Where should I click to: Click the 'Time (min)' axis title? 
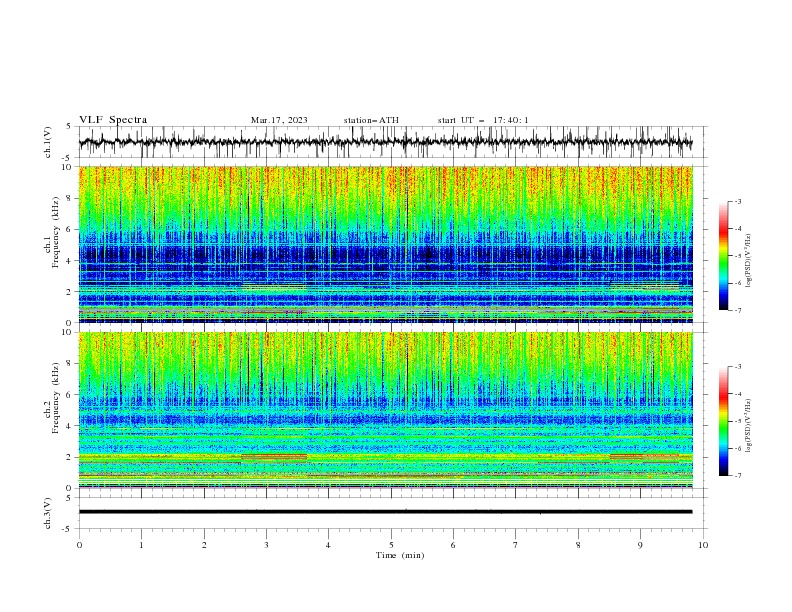point(400,555)
